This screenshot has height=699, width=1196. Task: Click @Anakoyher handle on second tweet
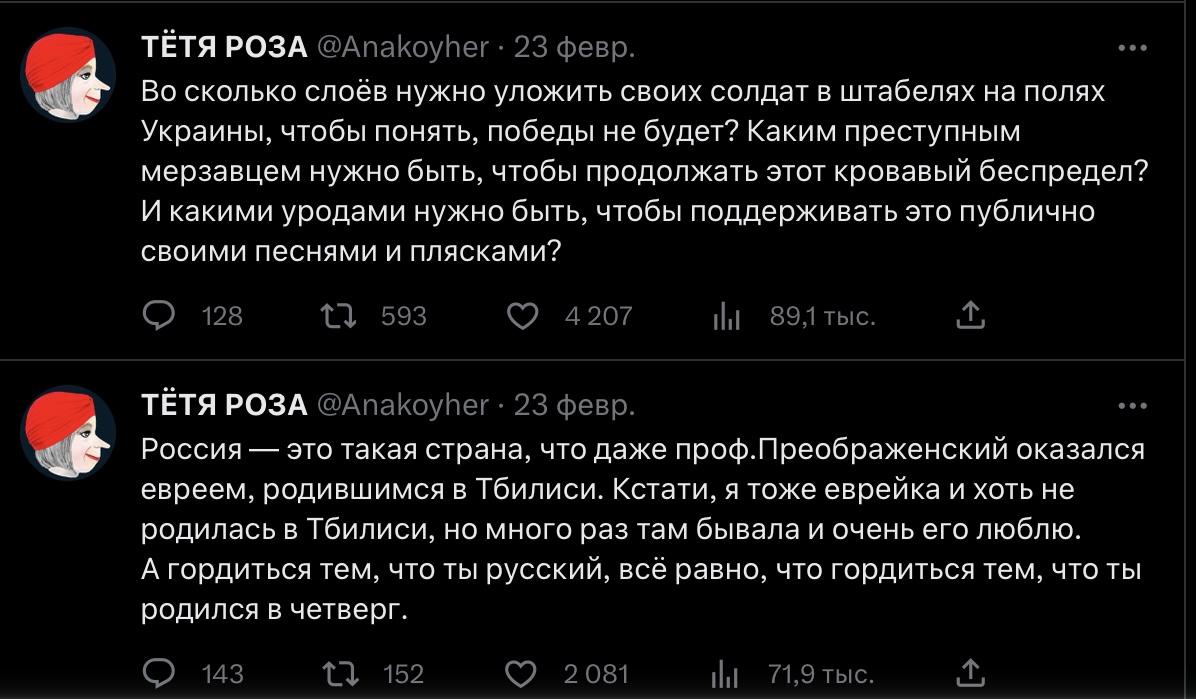pyautogui.click(x=403, y=405)
